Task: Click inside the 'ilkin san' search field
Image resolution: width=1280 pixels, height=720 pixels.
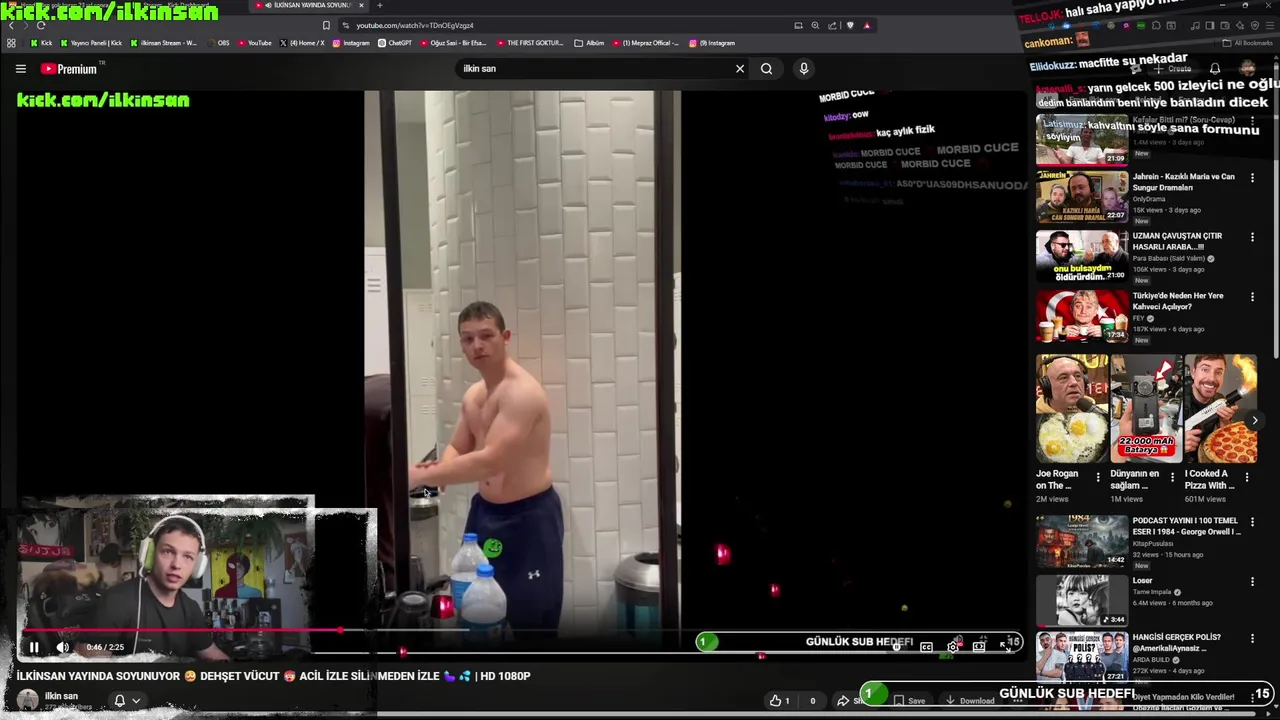Action: point(595,69)
